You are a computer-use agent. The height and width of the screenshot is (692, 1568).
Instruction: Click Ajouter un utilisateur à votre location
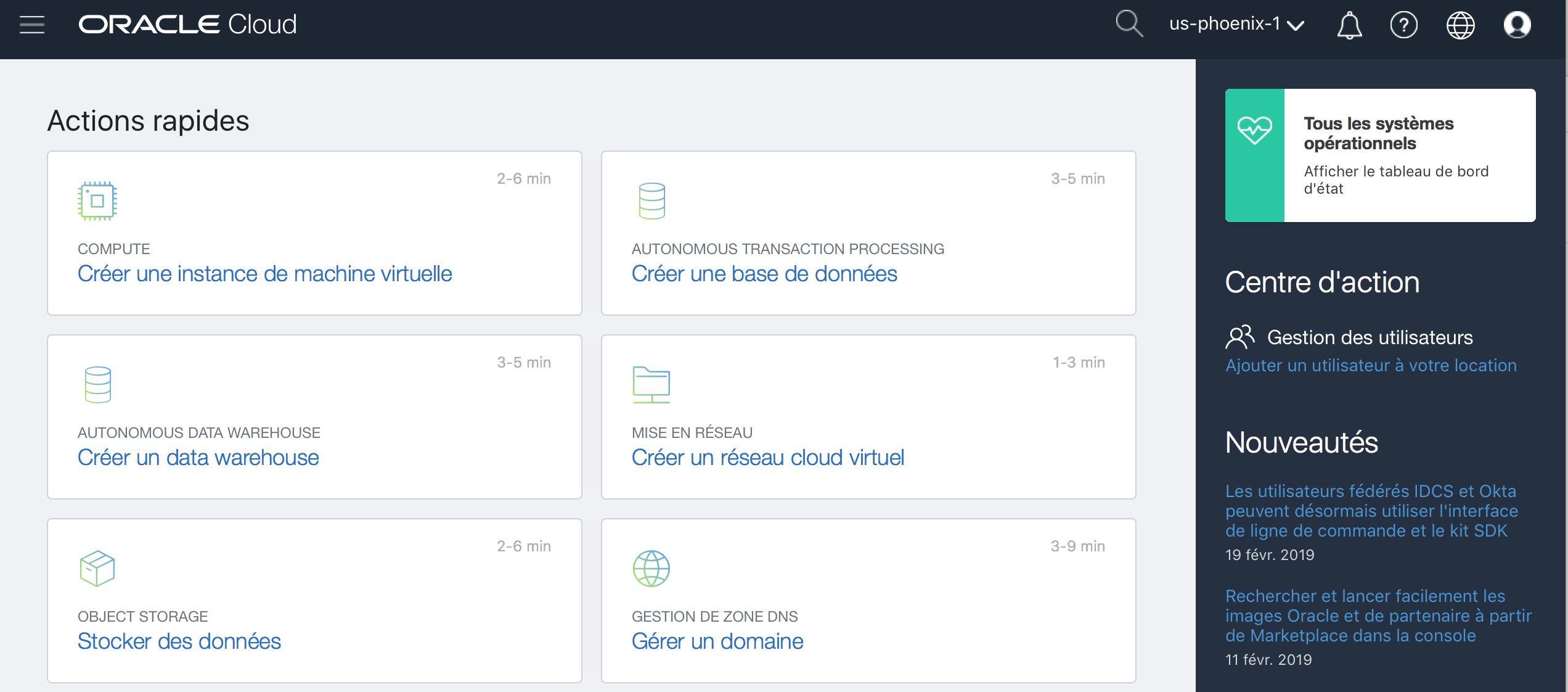point(1370,365)
